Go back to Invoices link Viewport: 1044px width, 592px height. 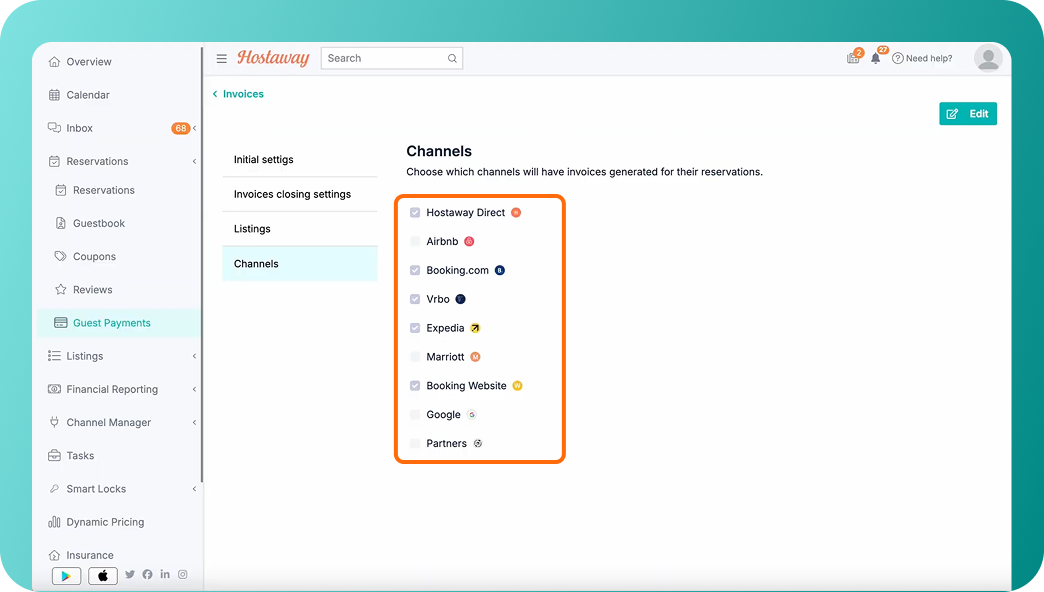(238, 94)
